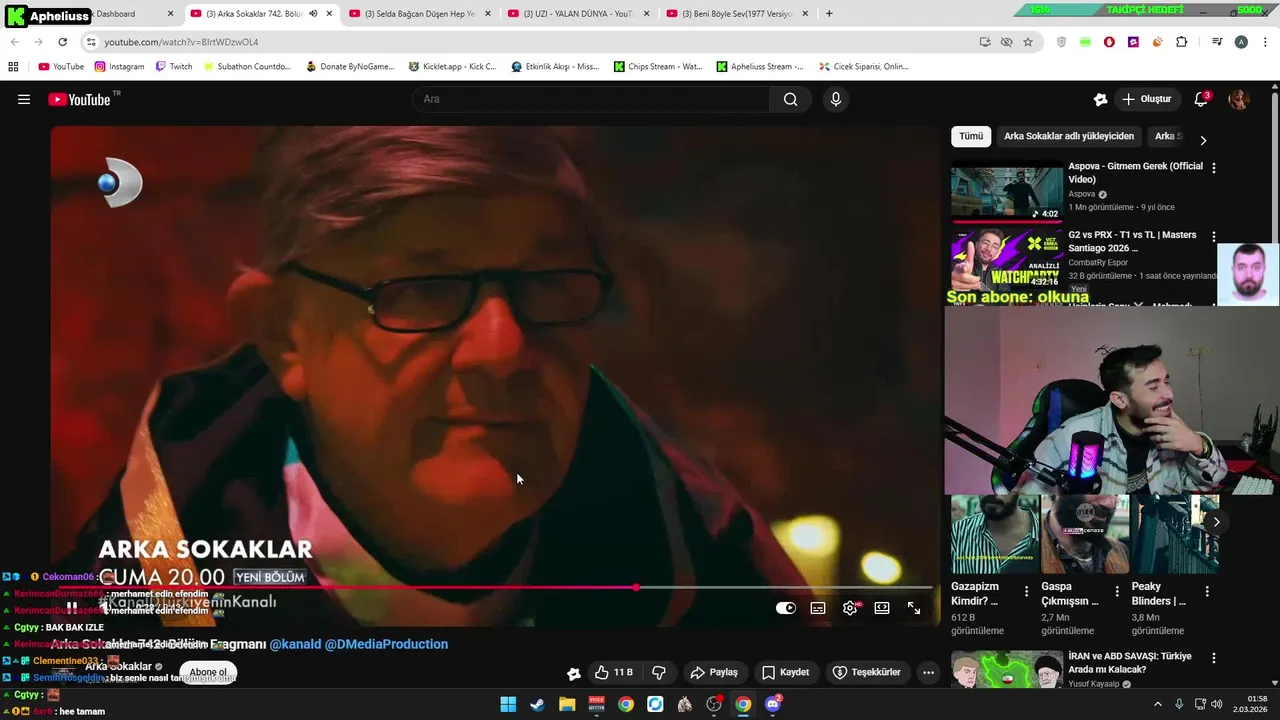1280x720 pixels.
Task: Open the account avatar menu
Action: point(1239,99)
